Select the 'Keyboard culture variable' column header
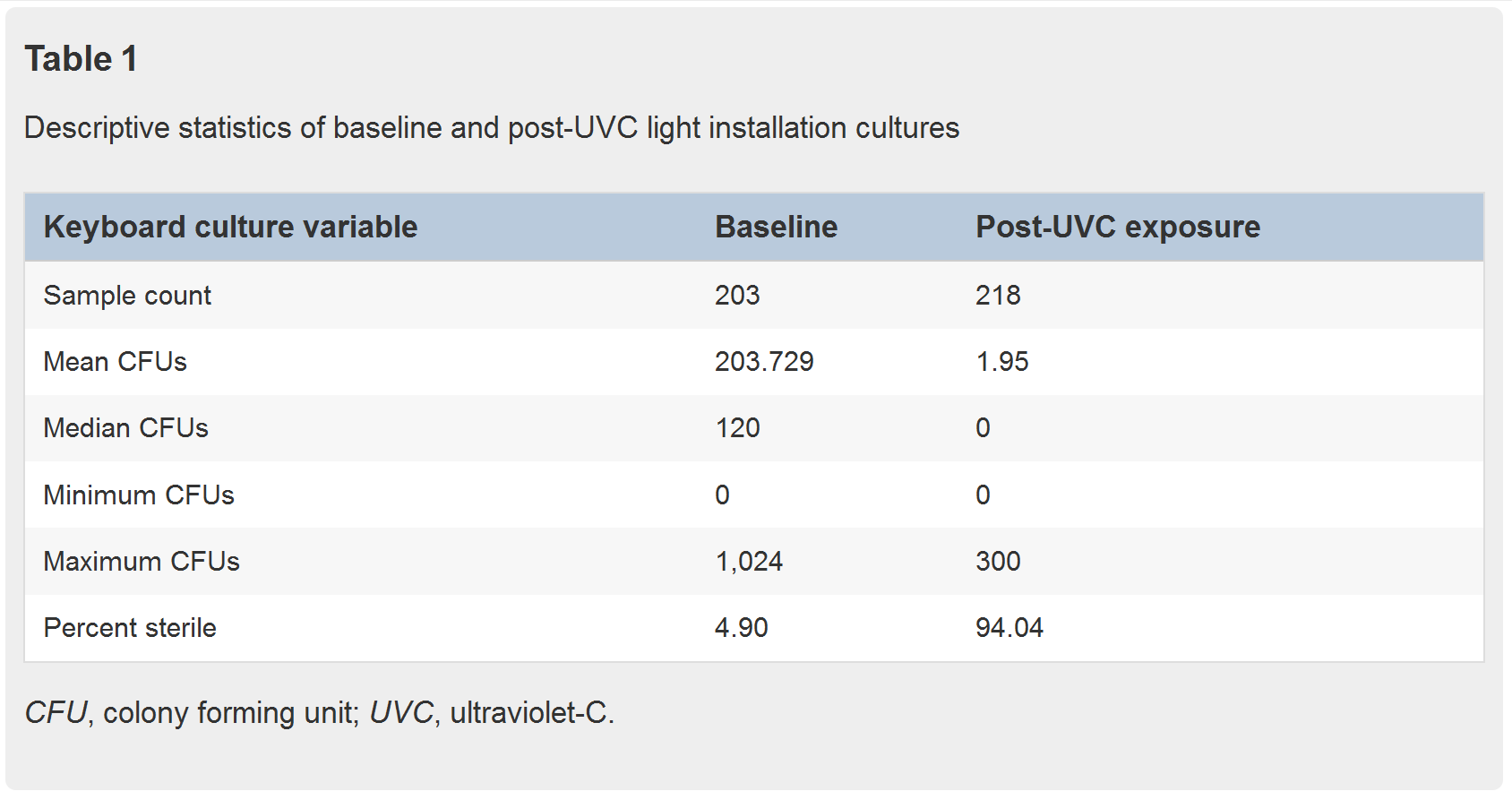1512x800 pixels. (x=230, y=228)
